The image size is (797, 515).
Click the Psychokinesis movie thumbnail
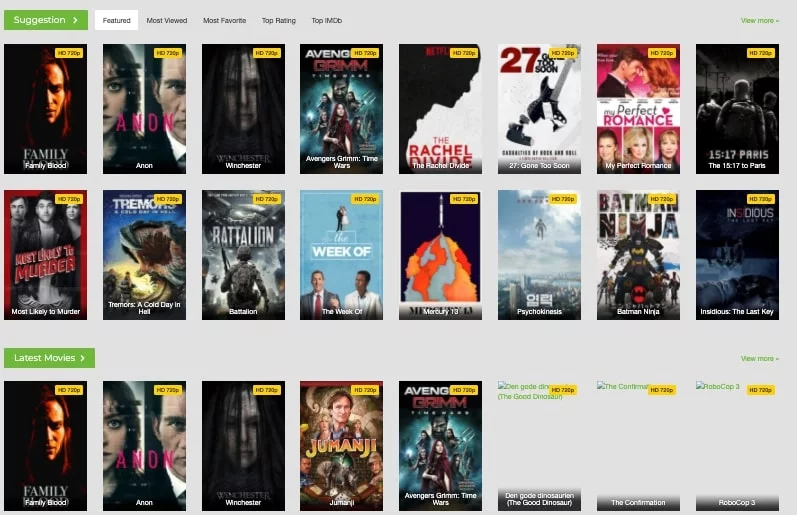[539, 254]
